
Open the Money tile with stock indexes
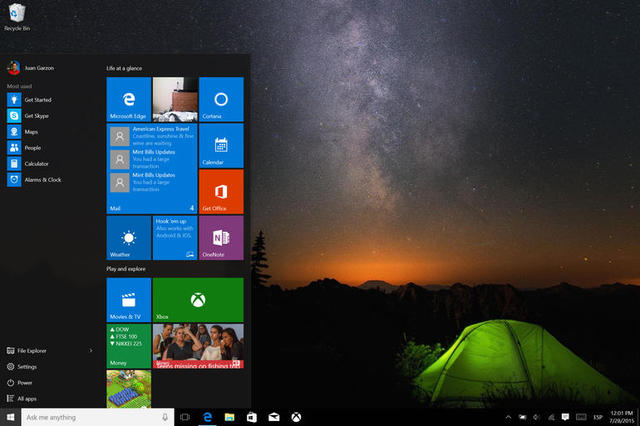coord(129,346)
